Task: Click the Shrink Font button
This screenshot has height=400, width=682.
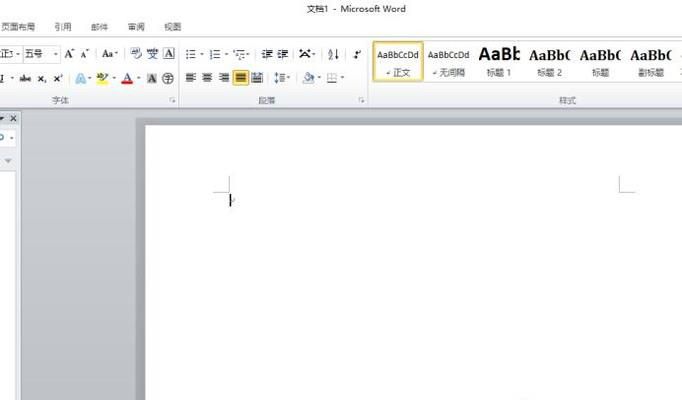Action: 84,54
